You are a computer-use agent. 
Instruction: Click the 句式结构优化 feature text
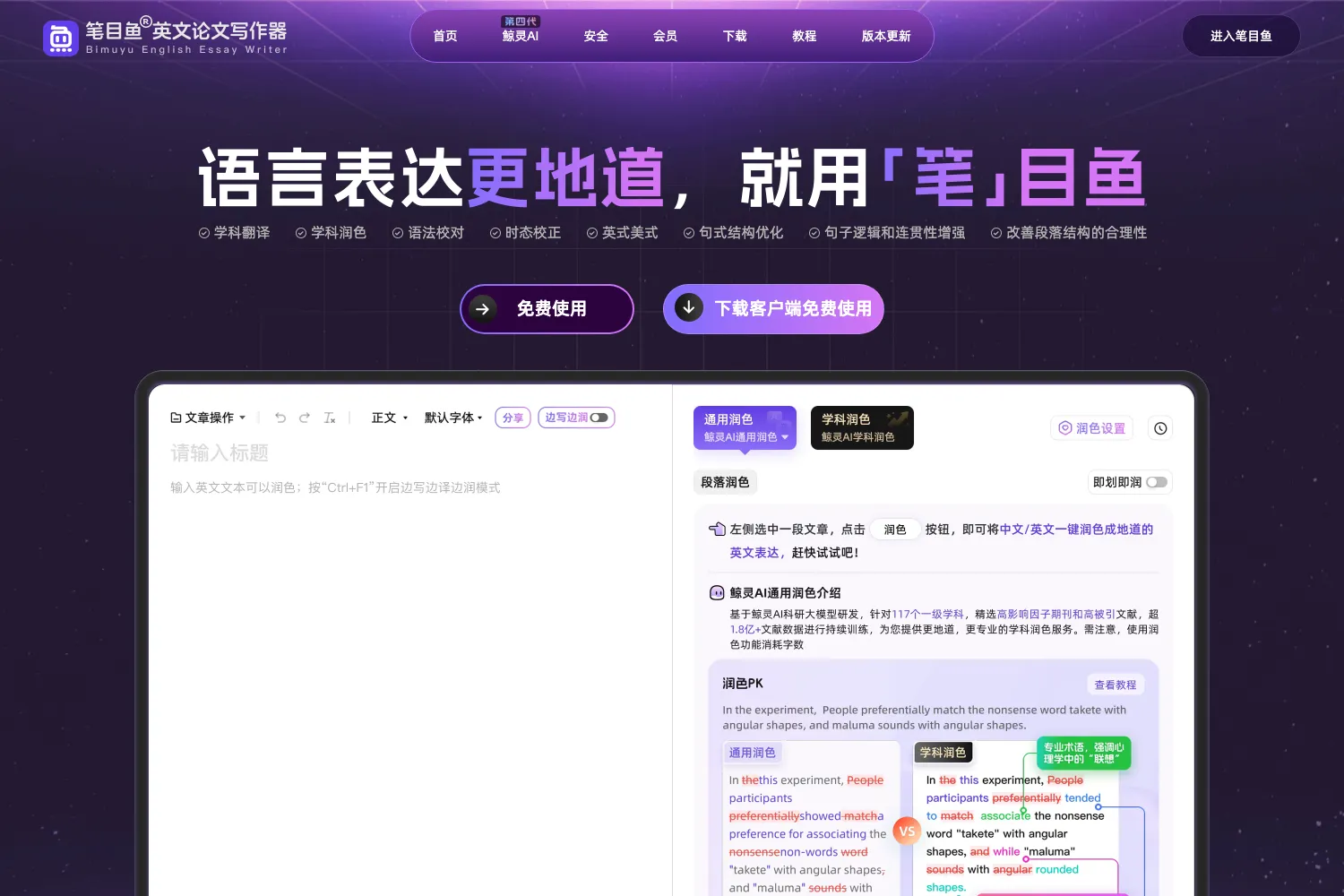click(741, 232)
